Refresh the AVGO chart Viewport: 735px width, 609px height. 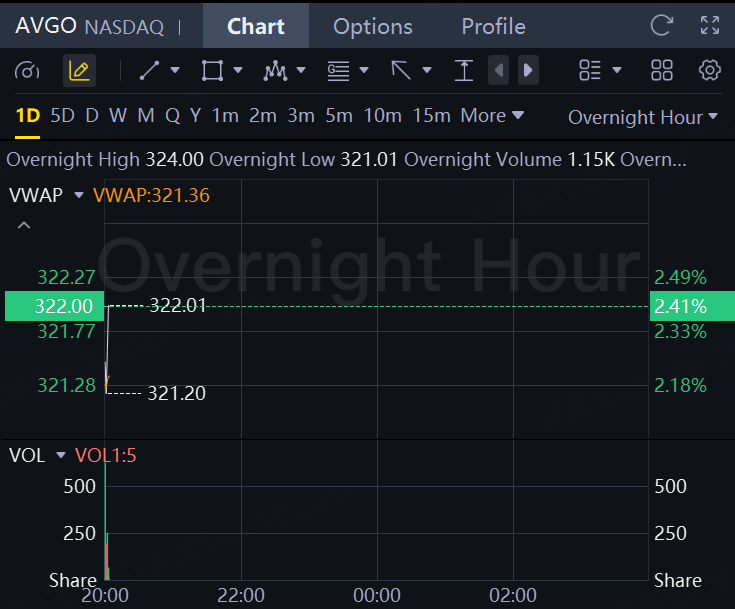point(662,25)
